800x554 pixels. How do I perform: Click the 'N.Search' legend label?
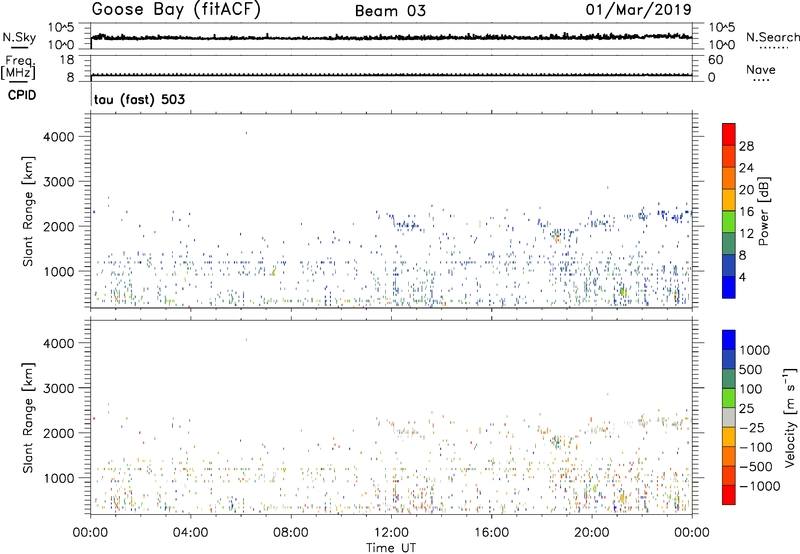pos(772,37)
